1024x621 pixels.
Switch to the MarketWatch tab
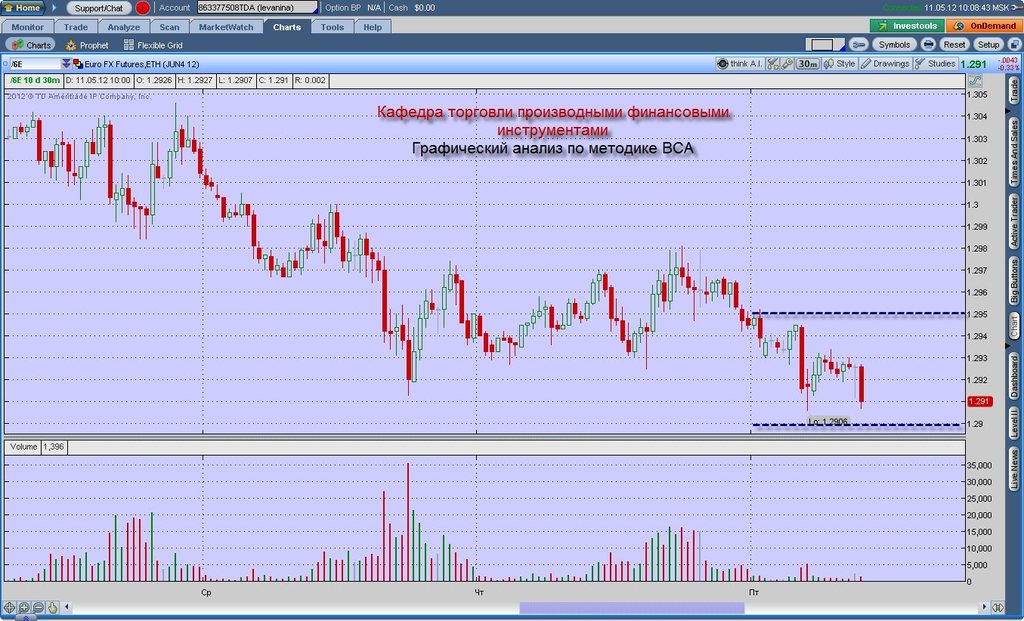click(x=226, y=27)
